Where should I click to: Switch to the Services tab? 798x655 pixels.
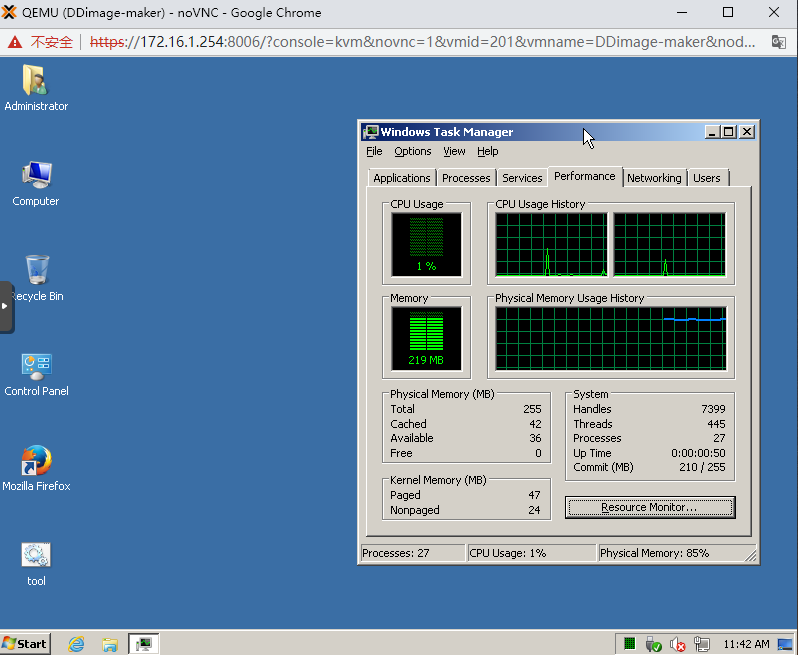[522, 178]
